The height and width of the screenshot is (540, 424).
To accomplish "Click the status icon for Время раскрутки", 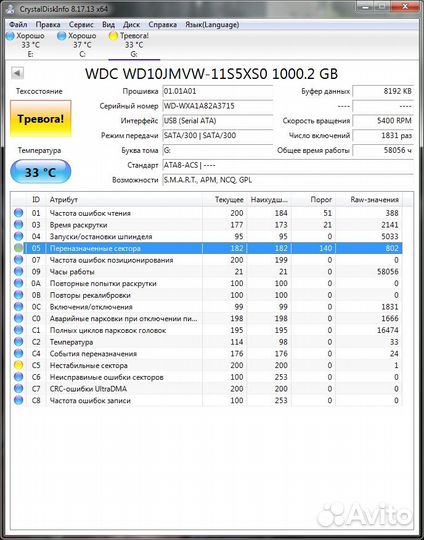I will click(19, 225).
